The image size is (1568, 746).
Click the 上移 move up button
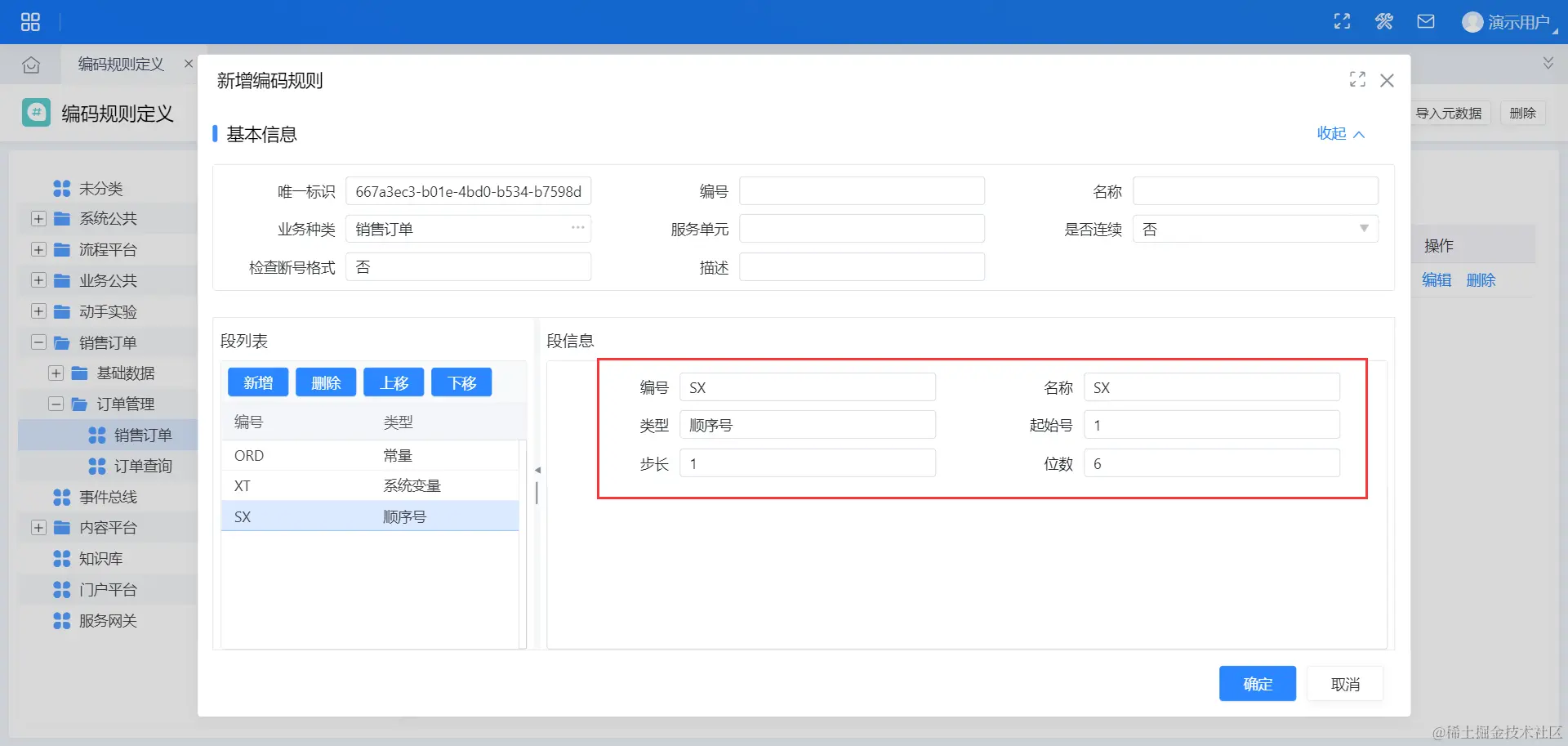[394, 382]
